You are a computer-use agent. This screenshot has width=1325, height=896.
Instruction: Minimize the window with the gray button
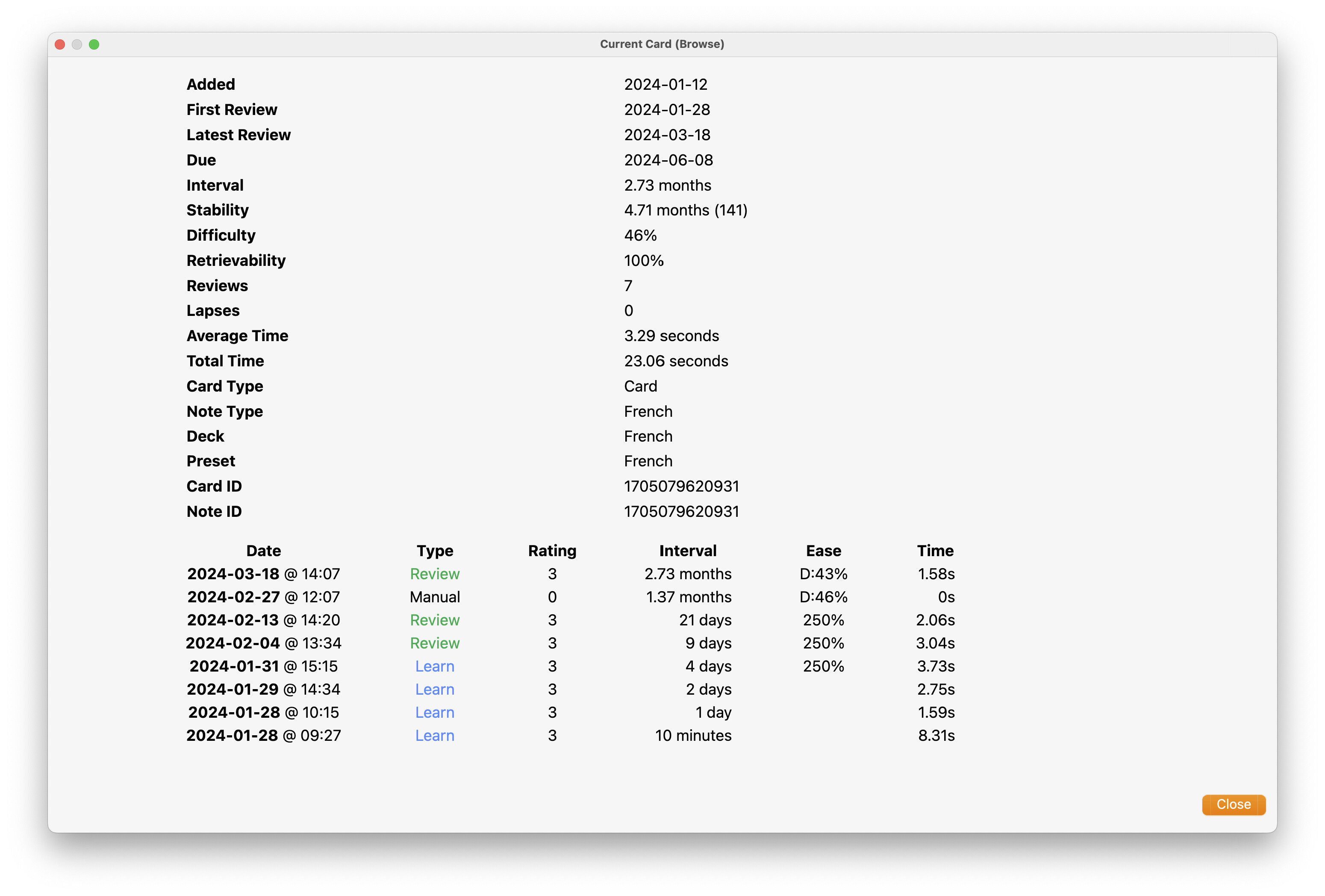pos(77,44)
